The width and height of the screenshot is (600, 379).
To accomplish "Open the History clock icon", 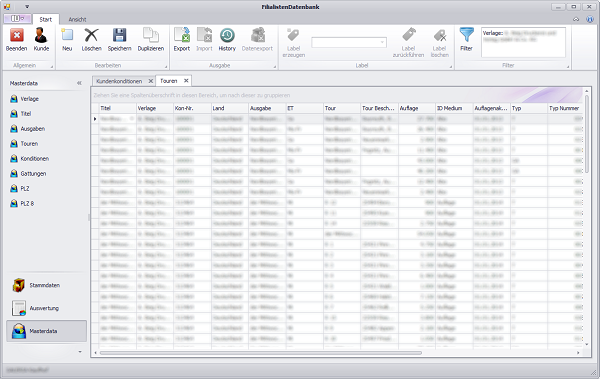I will pos(227,35).
